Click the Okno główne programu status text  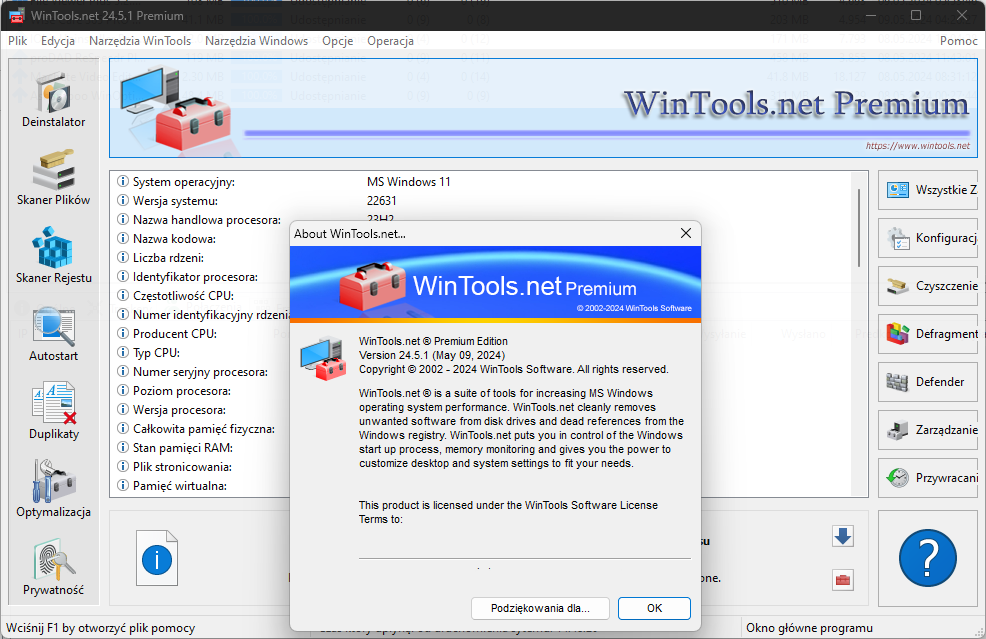(x=809, y=628)
